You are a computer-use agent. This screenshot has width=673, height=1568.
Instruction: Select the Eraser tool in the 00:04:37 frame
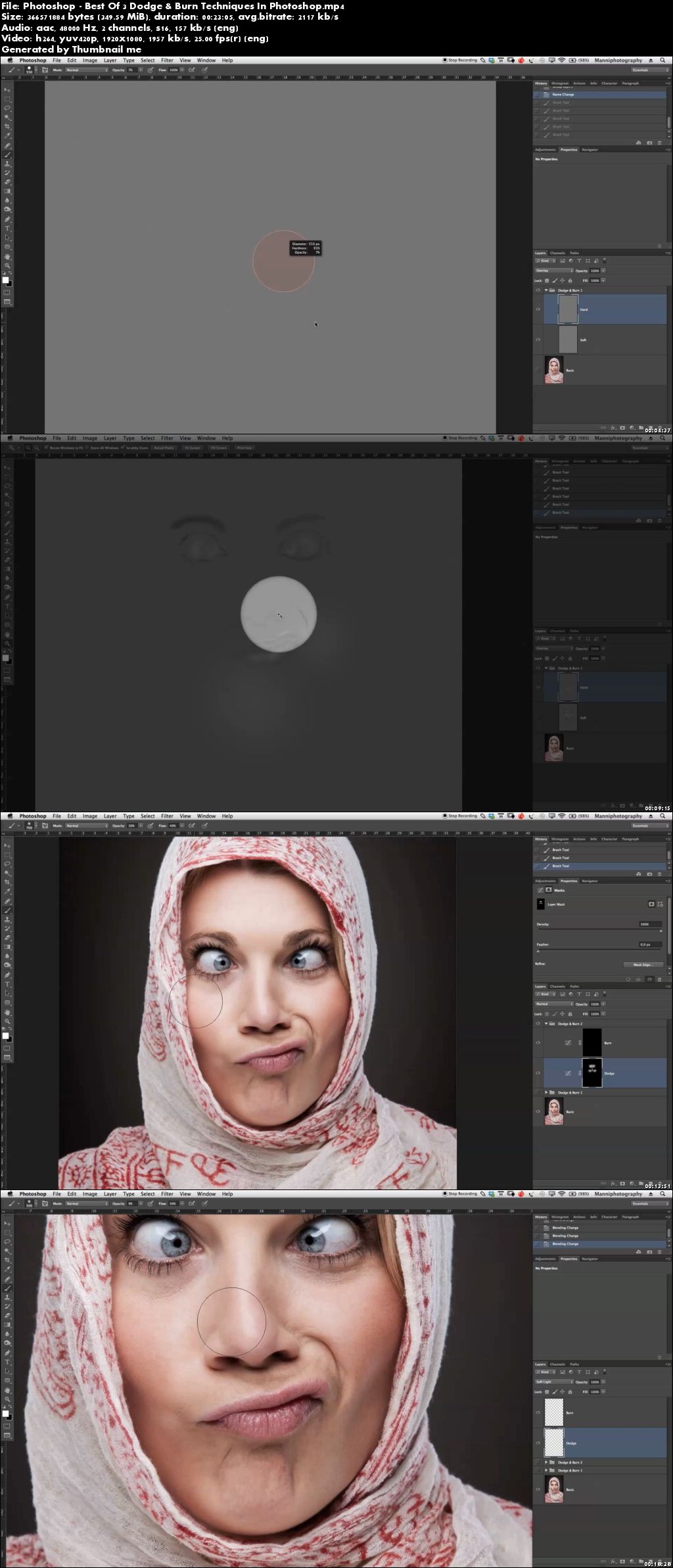click(x=7, y=181)
